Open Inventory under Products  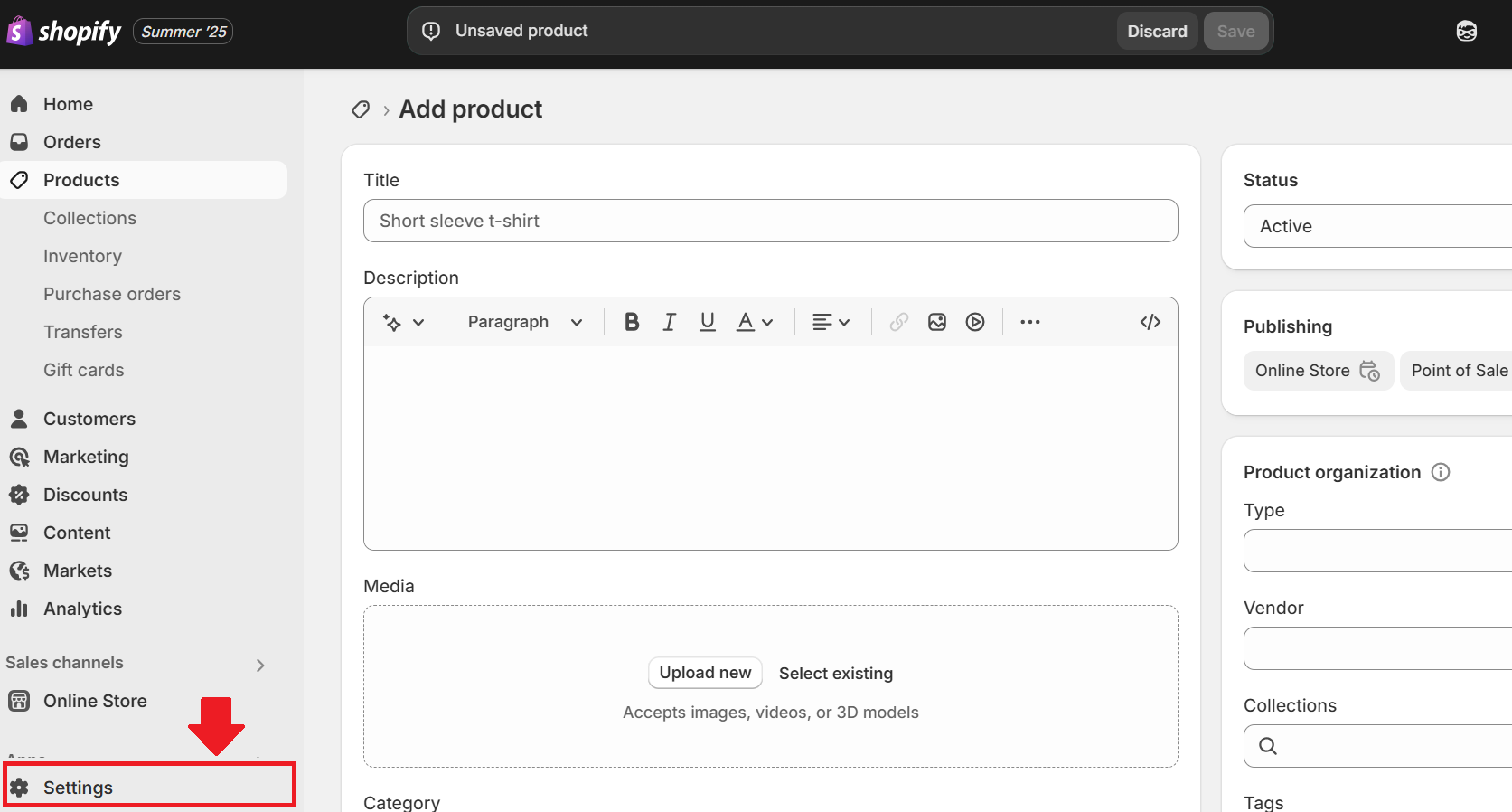click(82, 256)
